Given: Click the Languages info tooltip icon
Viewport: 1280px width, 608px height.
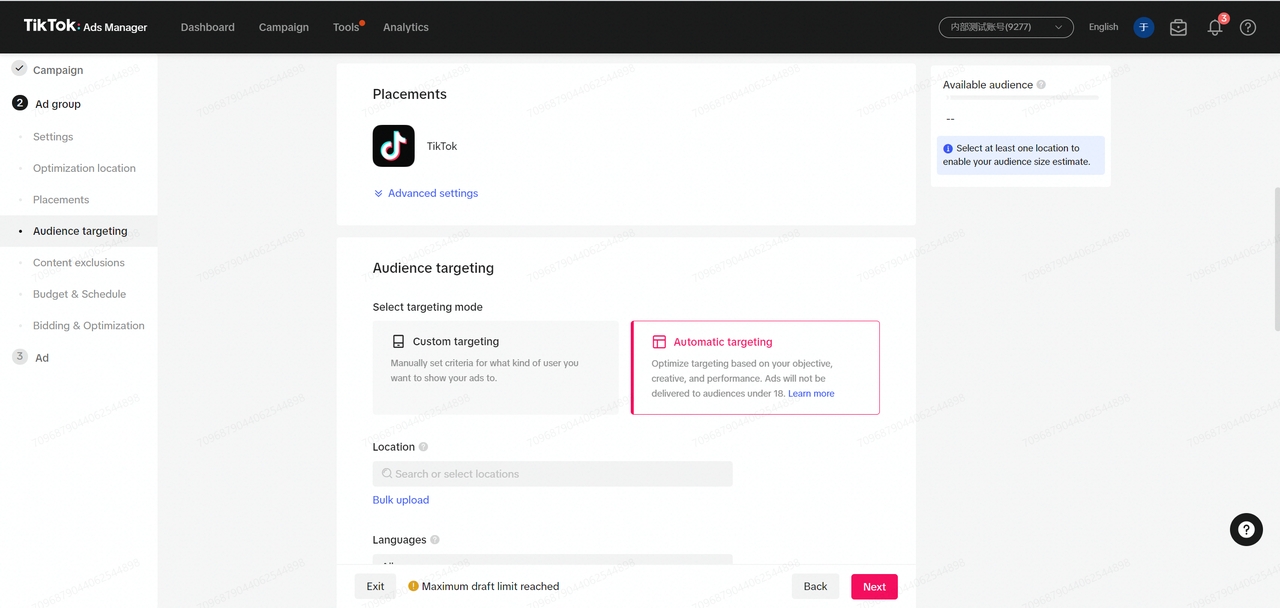Looking at the screenshot, I should click(x=435, y=540).
